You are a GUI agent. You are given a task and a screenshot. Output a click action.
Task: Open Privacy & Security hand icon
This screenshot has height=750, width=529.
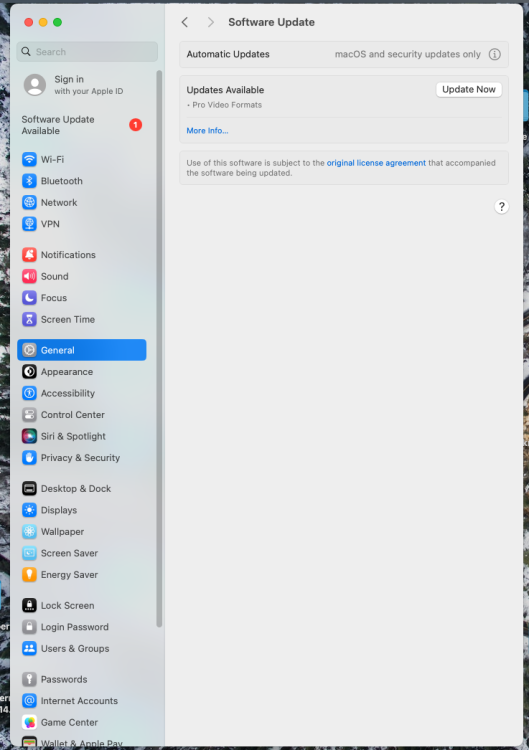[x=29, y=458]
